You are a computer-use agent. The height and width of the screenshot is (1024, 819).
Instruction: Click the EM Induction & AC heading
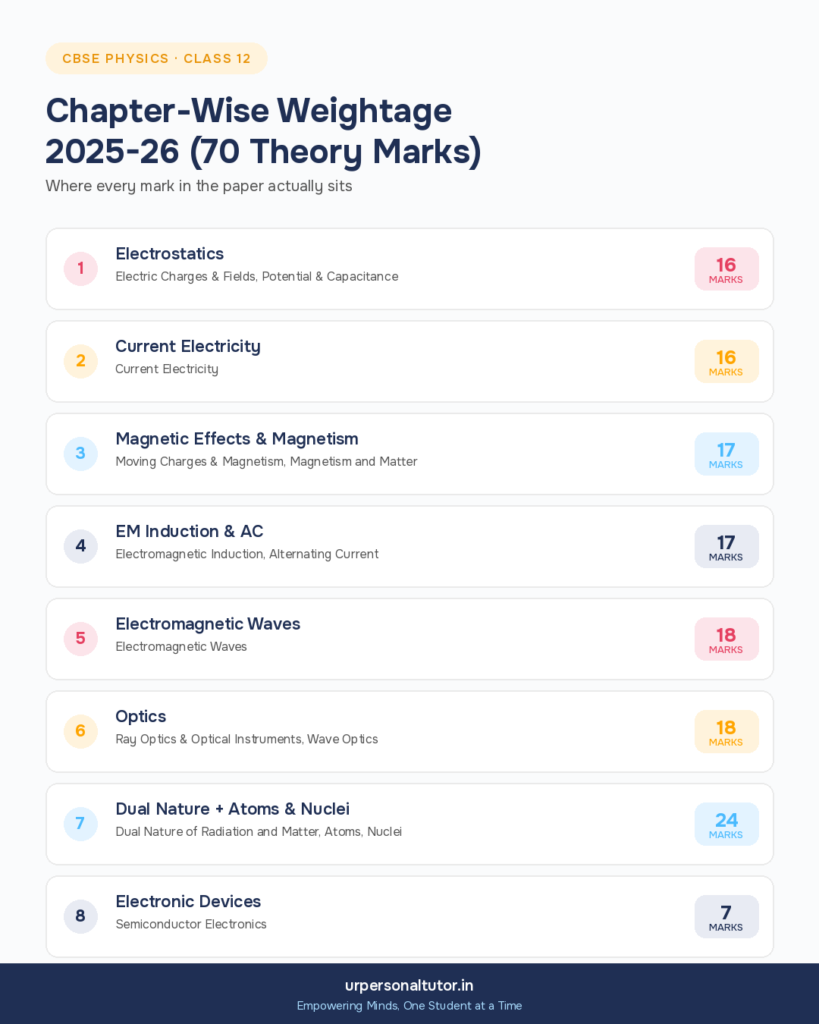tap(189, 532)
